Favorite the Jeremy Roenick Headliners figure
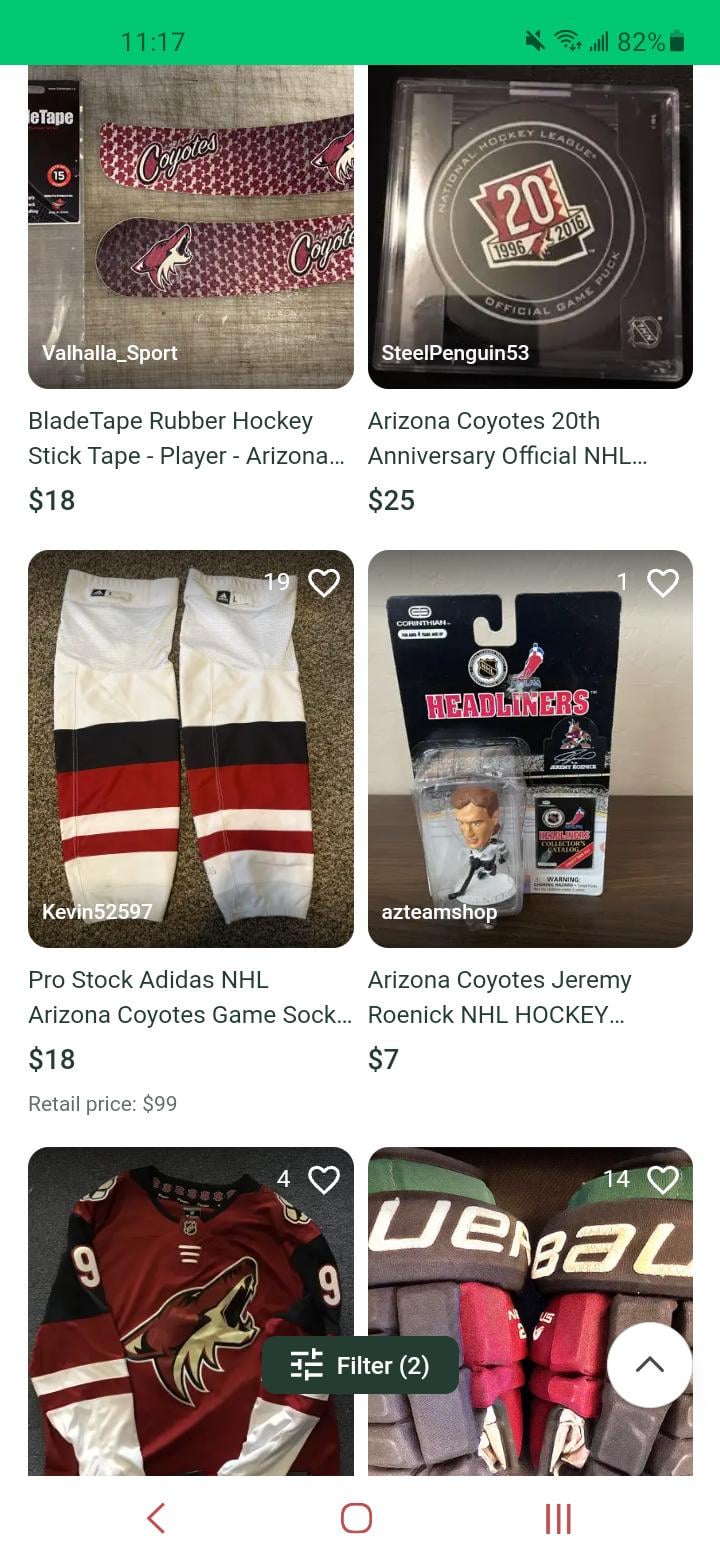The image size is (720, 1560). 663,583
